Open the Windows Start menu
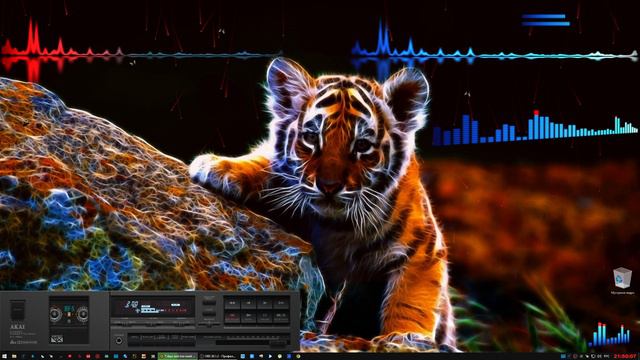The width and height of the screenshot is (640, 360). pyautogui.click(x=4, y=356)
